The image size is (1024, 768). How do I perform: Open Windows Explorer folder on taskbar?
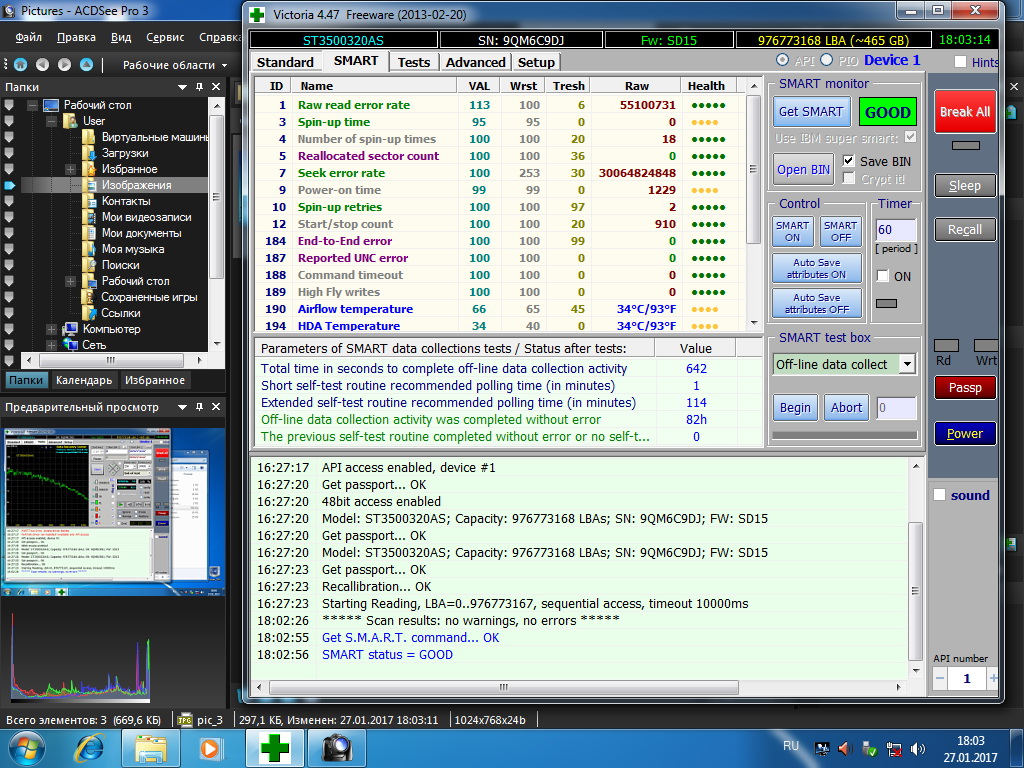pyautogui.click(x=150, y=748)
